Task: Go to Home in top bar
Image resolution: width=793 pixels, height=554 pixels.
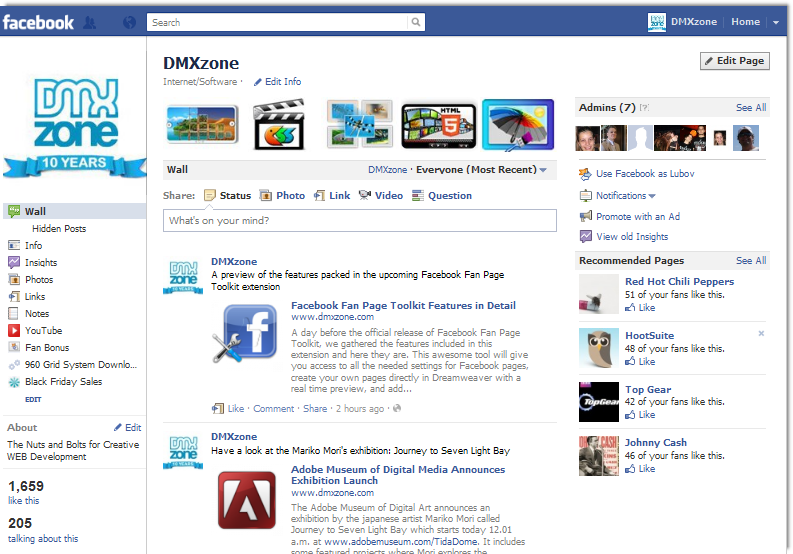Action: (745, 22)
